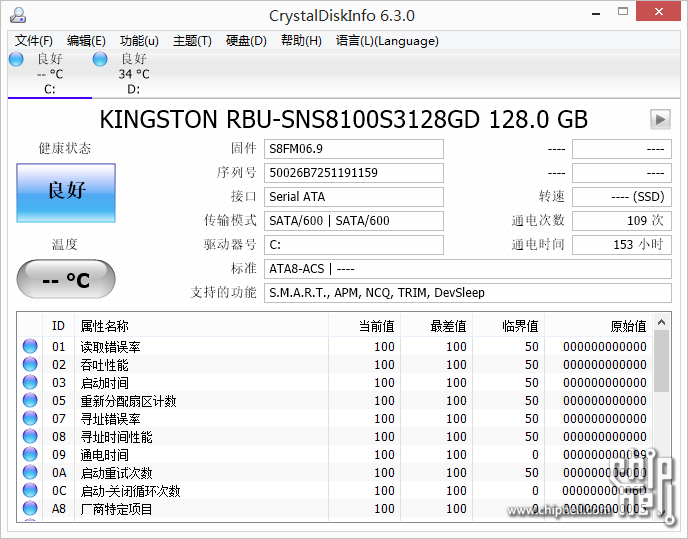The height and width of the screenshot is (539, 688).
Task: Click the 临界值 column header
Action: click(x=508, y=326)
